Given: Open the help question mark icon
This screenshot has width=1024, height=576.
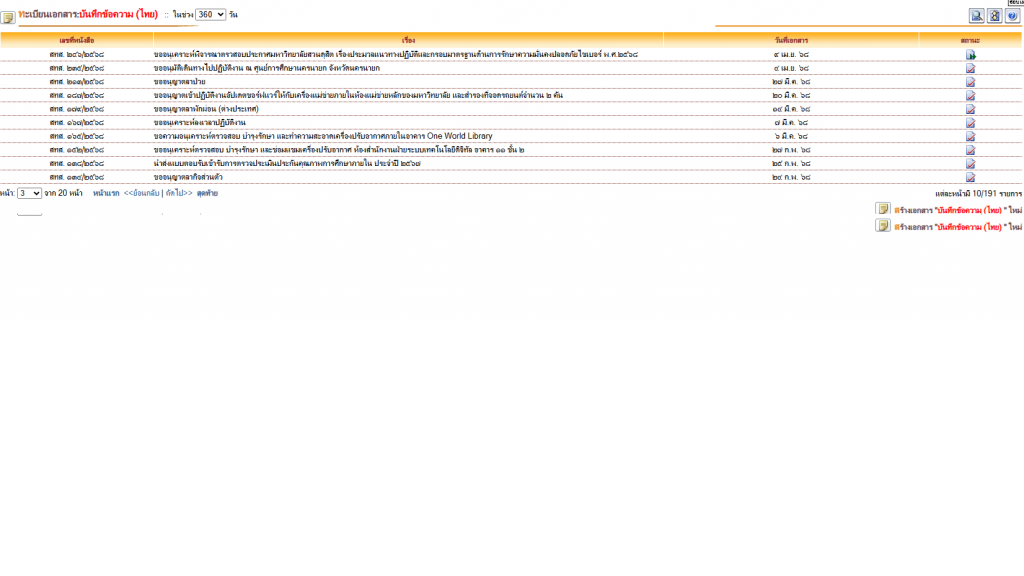Looking at the screenshot, I should (1012, 15).
